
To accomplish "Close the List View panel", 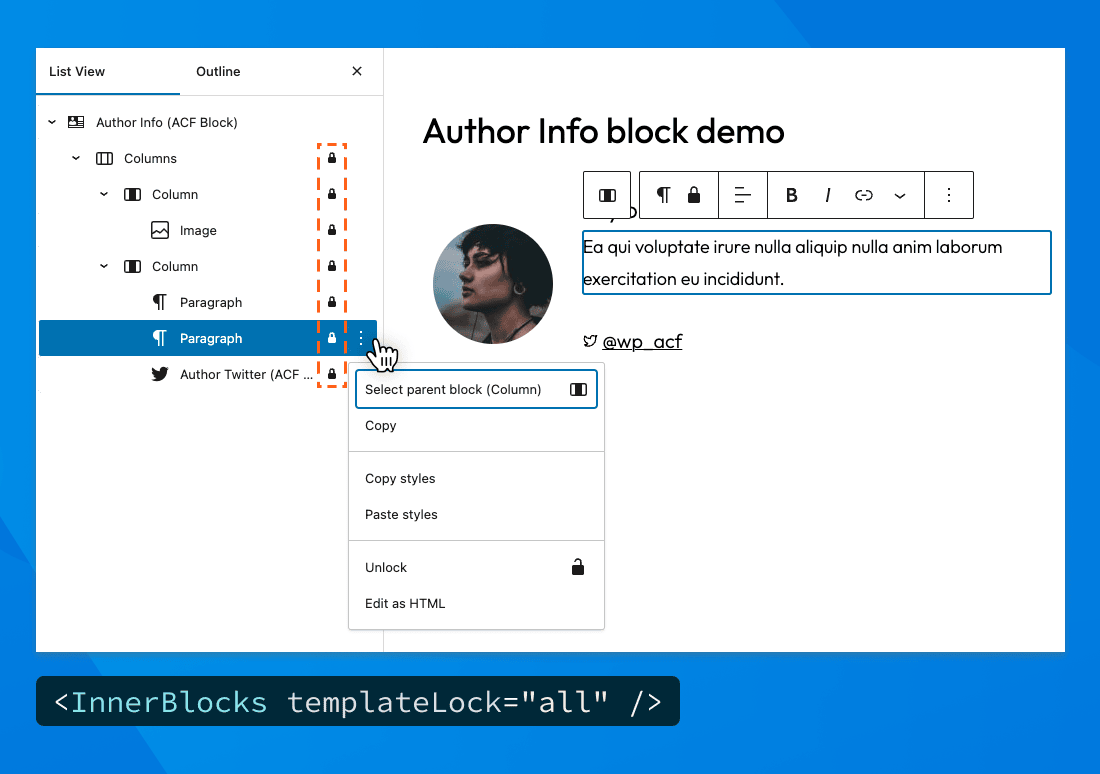I will coord(357,71).
